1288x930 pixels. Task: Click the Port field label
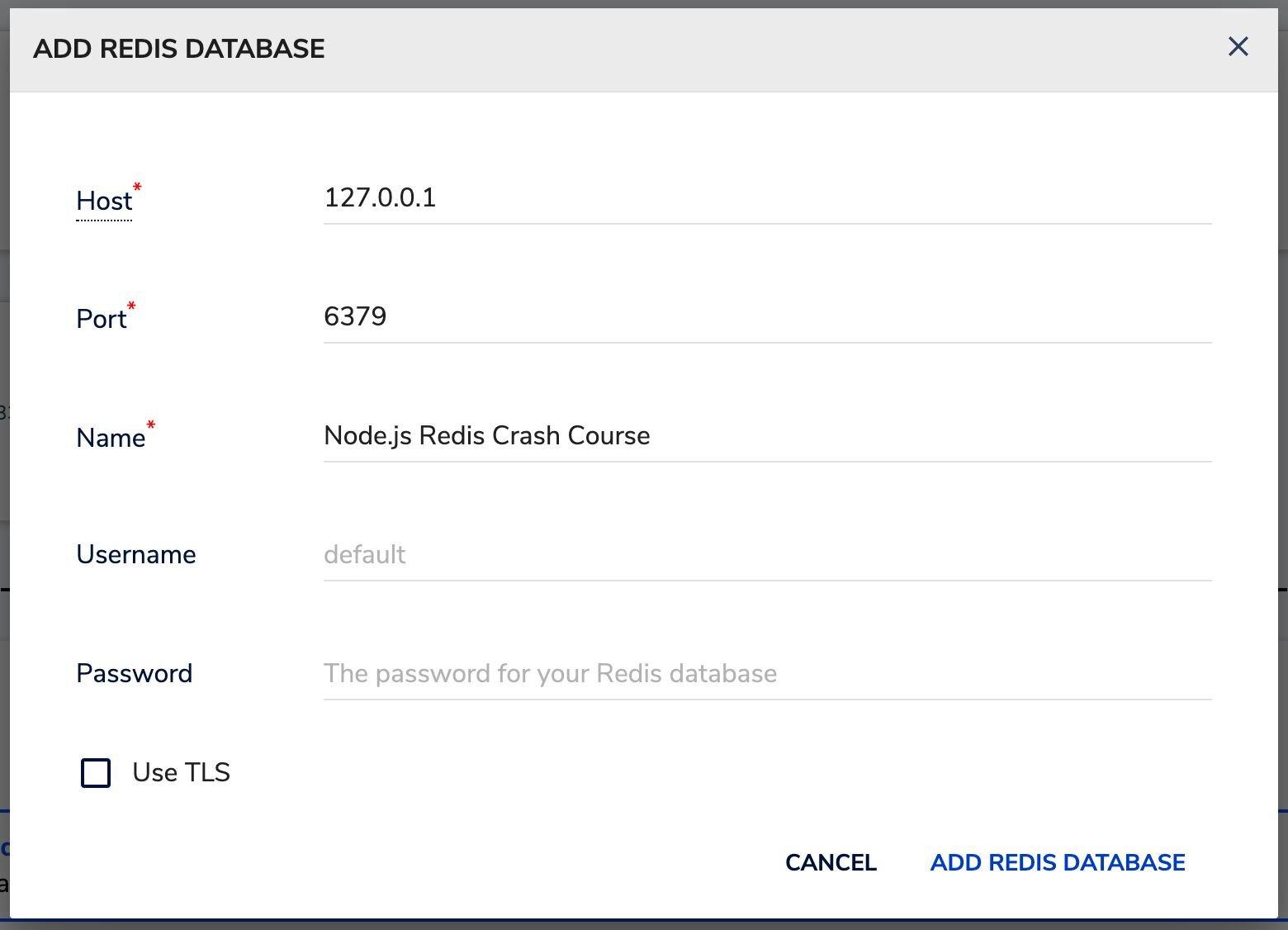click(101, 319)
